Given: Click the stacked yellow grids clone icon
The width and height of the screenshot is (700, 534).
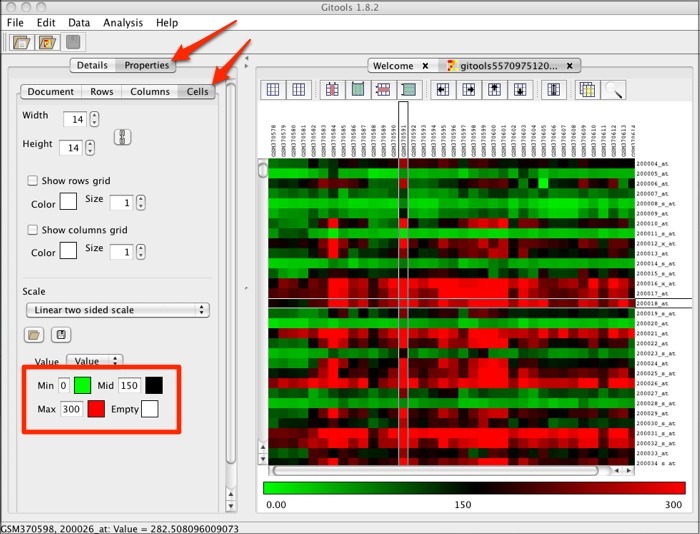Looking at the screenshot, I should [588, 90].
